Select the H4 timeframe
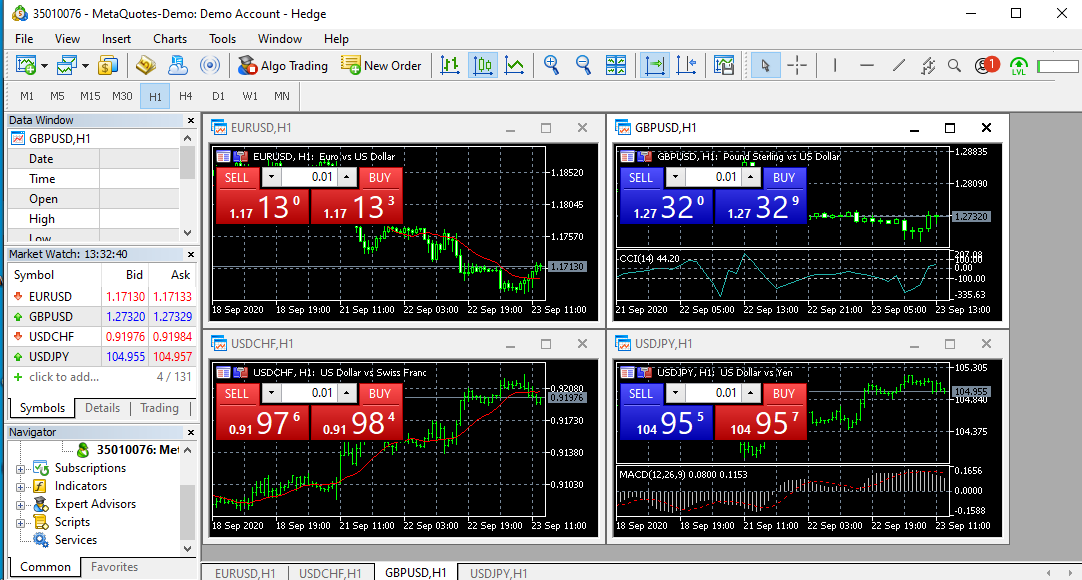1082x580 pixels. [185, 96]
